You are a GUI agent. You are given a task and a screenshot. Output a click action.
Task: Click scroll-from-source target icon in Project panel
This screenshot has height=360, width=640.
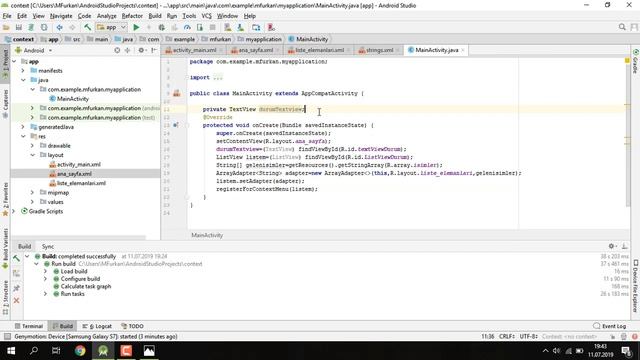click(x=117, y=50)
